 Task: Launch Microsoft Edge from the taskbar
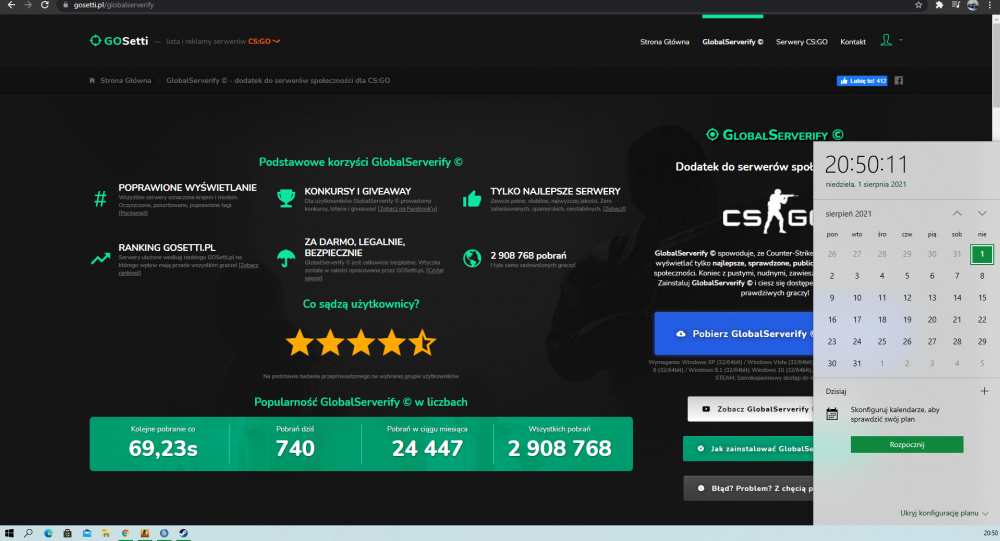coord(48,533)
